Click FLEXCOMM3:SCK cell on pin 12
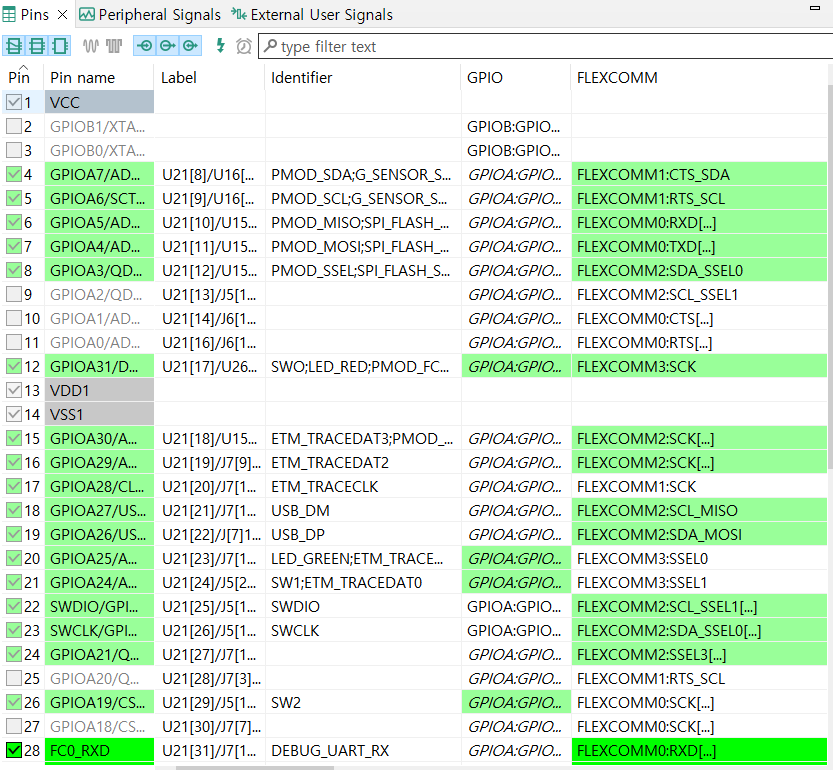This screenshot has height=770, width=833. click(699, 366)
